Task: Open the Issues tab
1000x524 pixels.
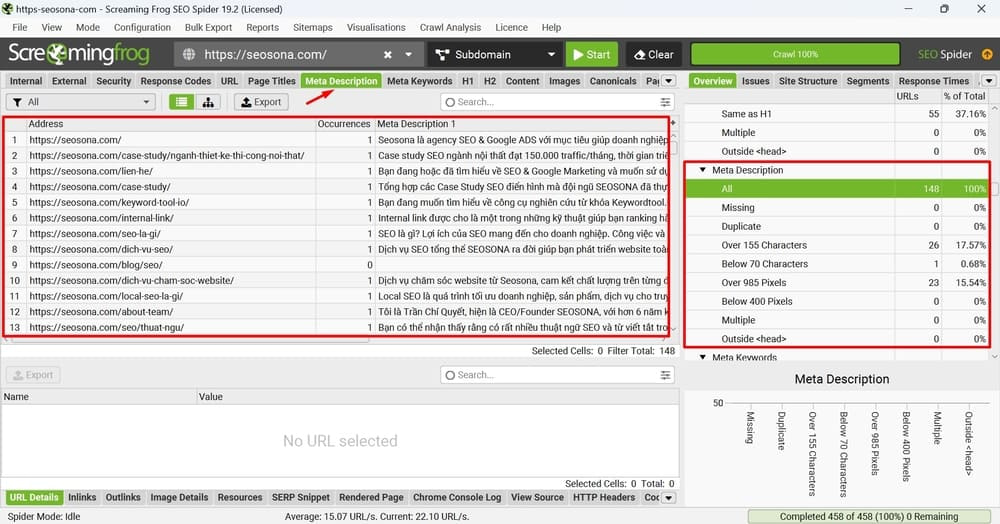Action: coord(756,81)
